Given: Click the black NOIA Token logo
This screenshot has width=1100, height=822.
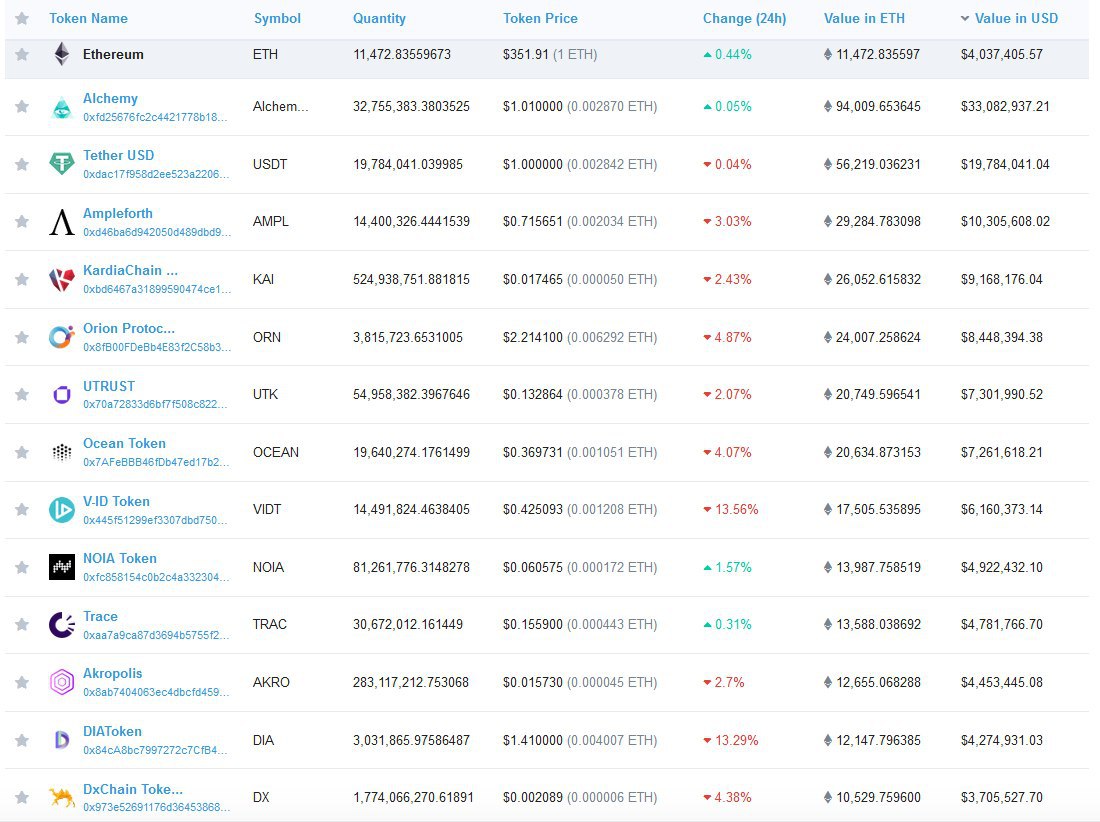Looking at the screenshot, I should pos(62,567).
